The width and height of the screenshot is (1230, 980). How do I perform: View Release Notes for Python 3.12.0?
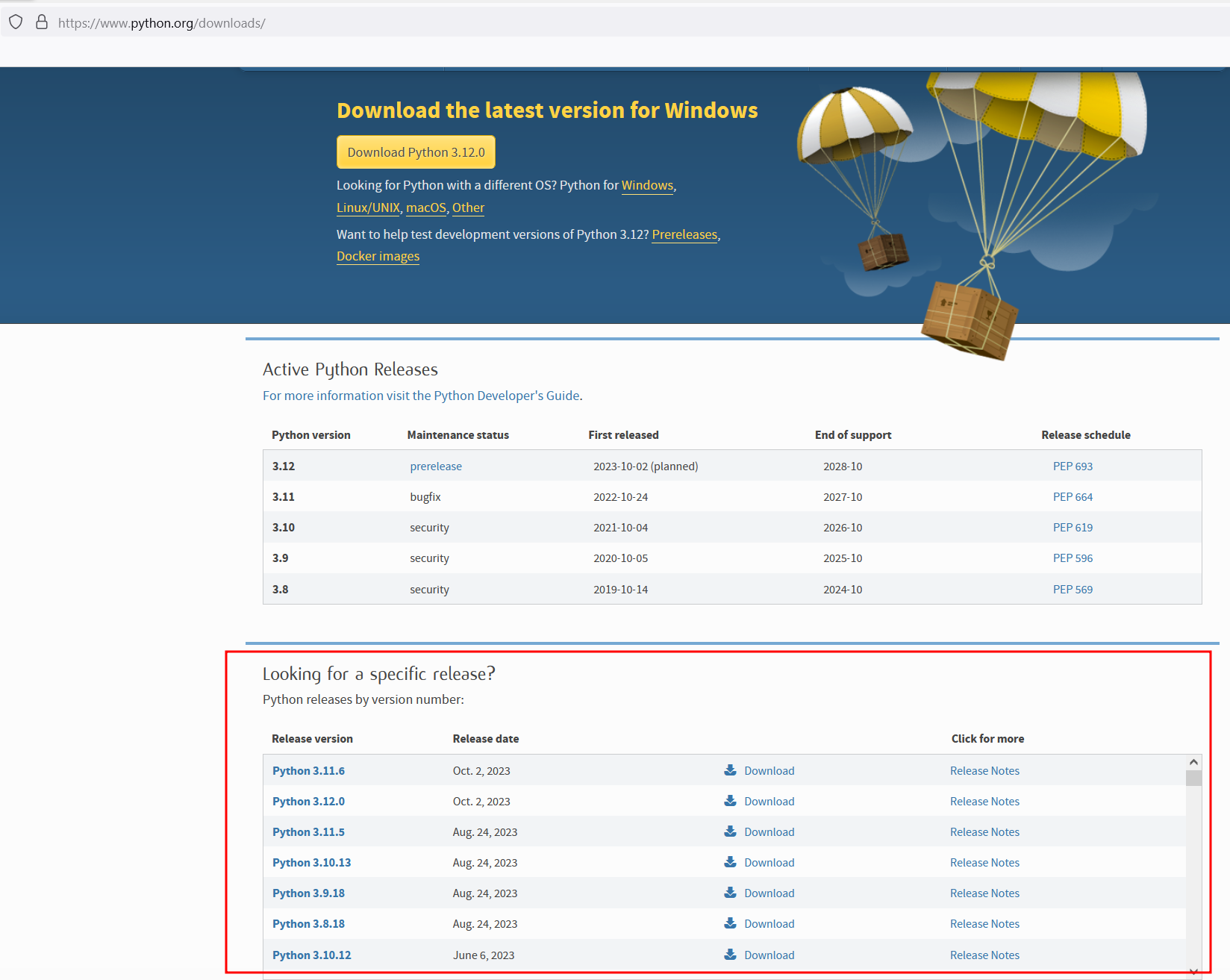[x=984, y=802]
